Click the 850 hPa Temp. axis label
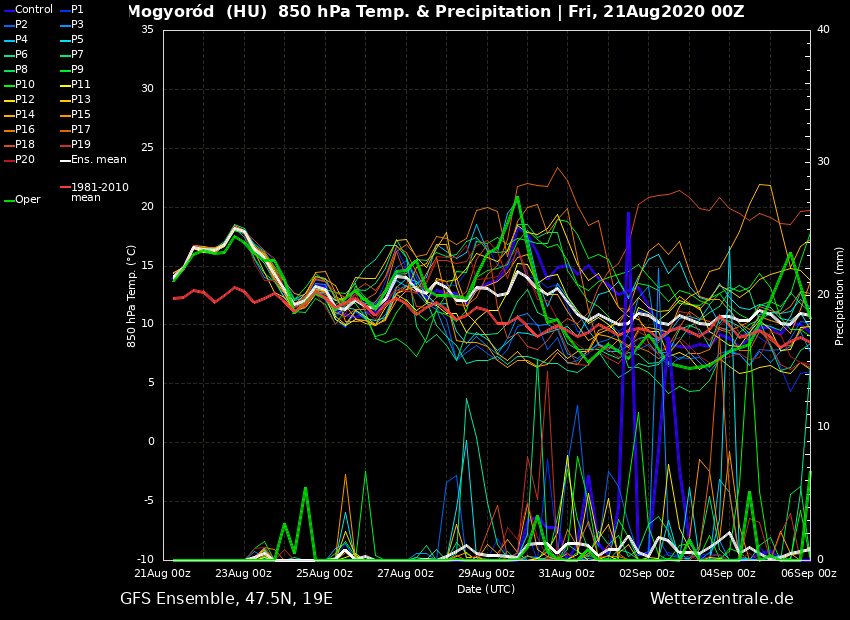 [x=132, y=295]
